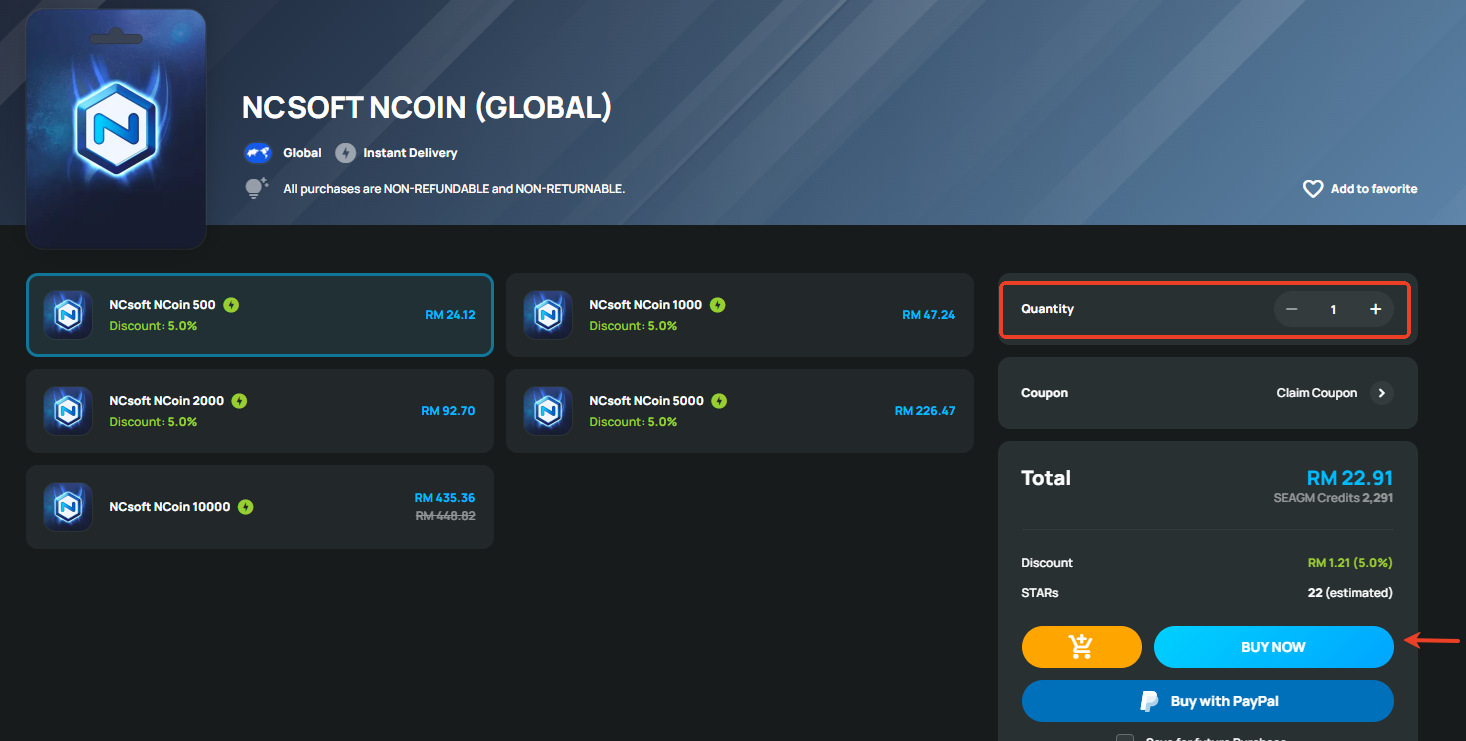Image resolution: width=1466 pixels, height=741 pixels.
Task: Click the NCoin 5000 product icon
Action: coord(548,411)
